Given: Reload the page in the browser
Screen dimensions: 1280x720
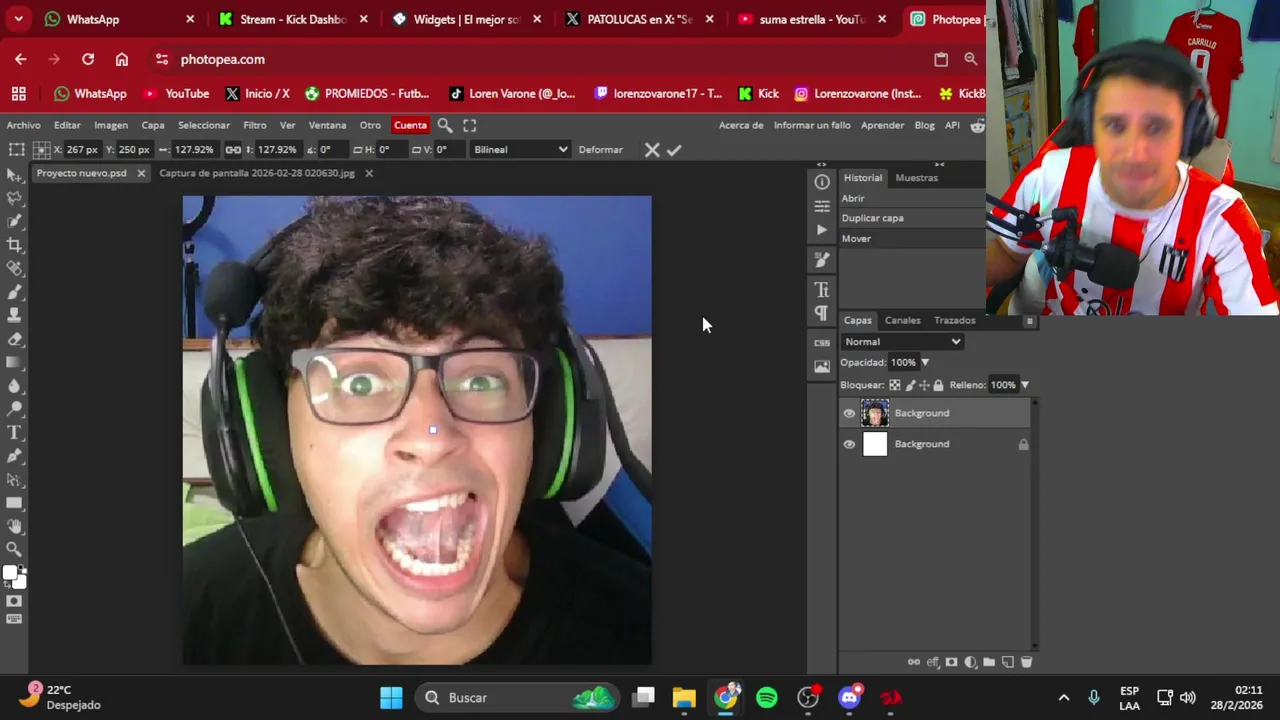Looking at the screenshot, I should 88,59.
